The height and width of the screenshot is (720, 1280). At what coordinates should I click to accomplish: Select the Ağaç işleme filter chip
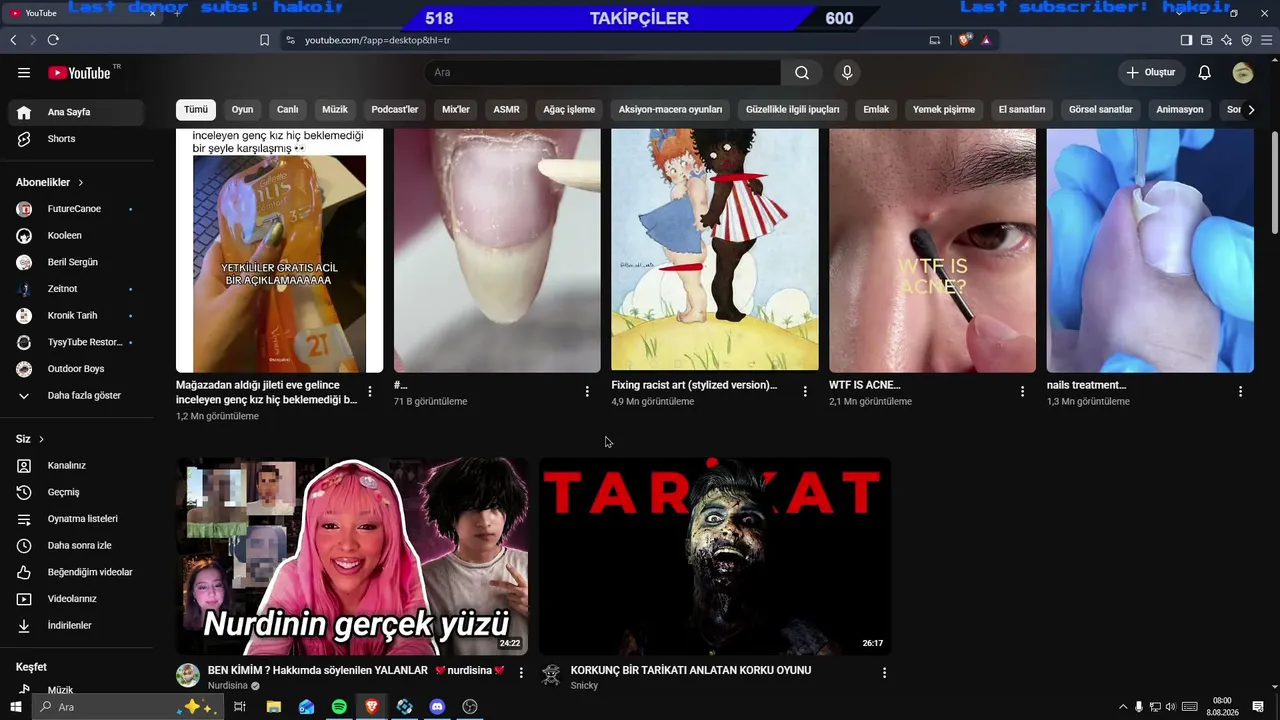(569, 110)
